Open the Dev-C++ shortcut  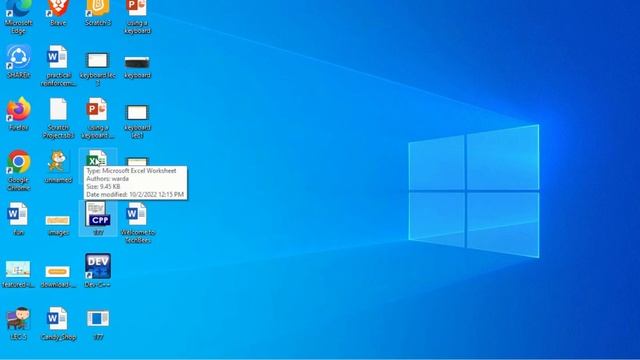pos(98,266)
